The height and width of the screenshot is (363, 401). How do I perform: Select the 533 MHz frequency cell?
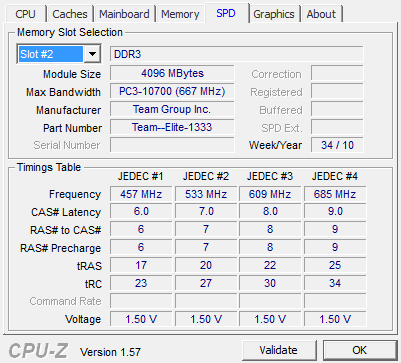pos(206,194)
